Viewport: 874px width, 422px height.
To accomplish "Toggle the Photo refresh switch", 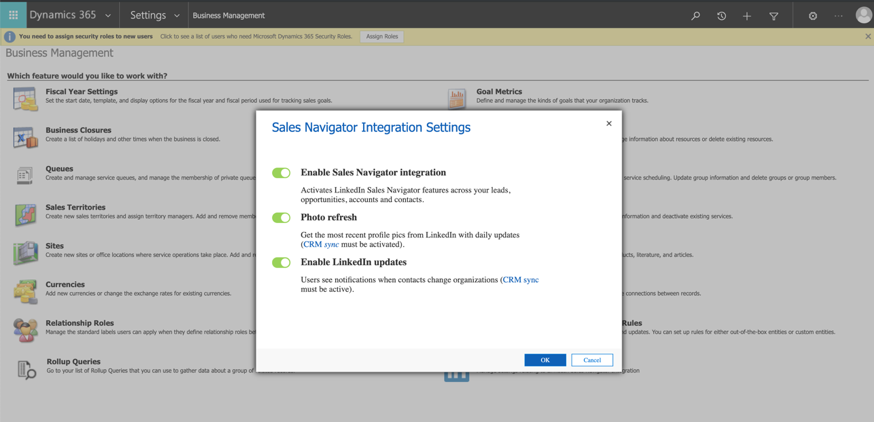I will [281, 217].
